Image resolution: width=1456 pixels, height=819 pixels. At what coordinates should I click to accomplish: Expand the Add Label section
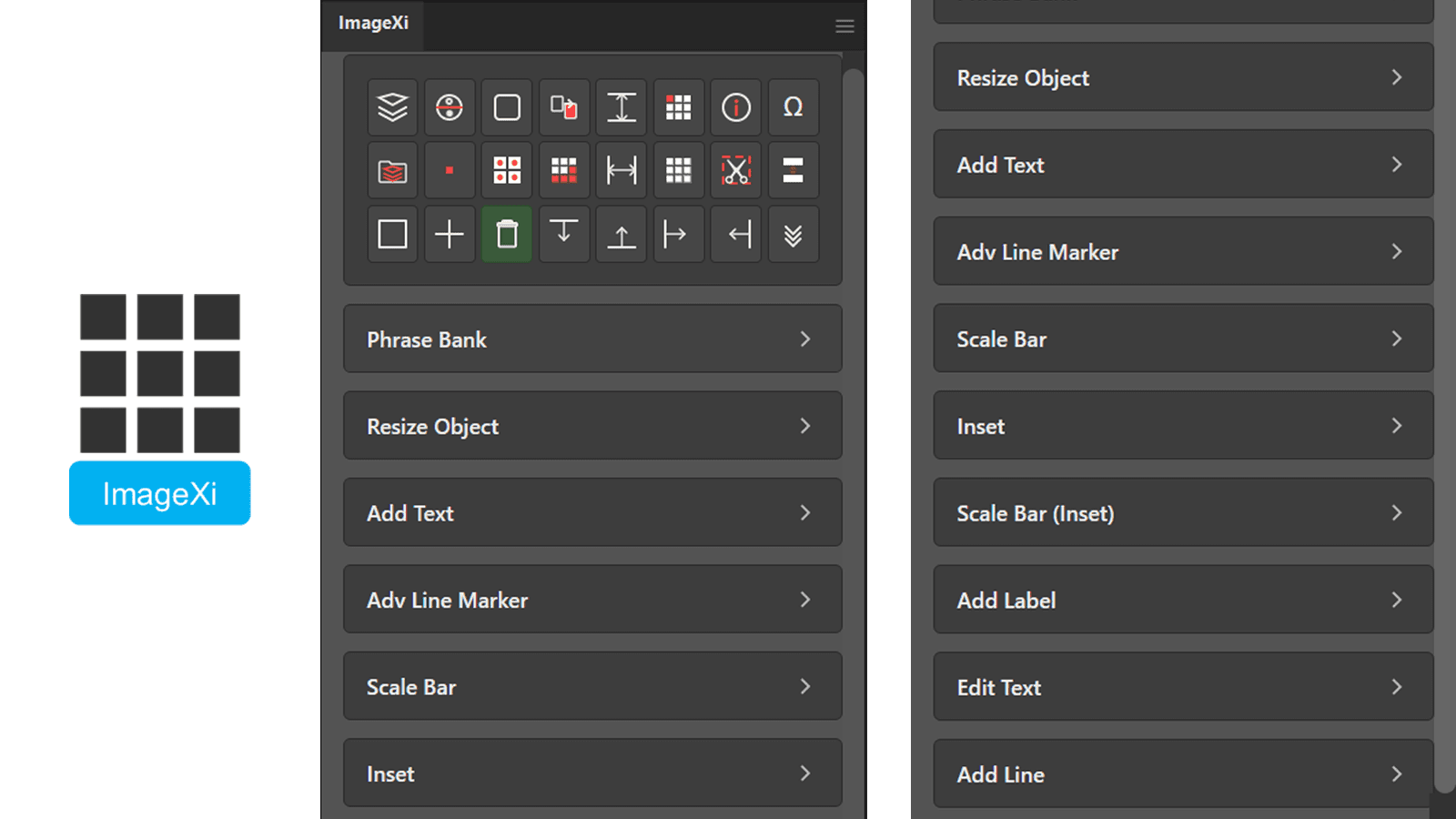coord(1183,600)
